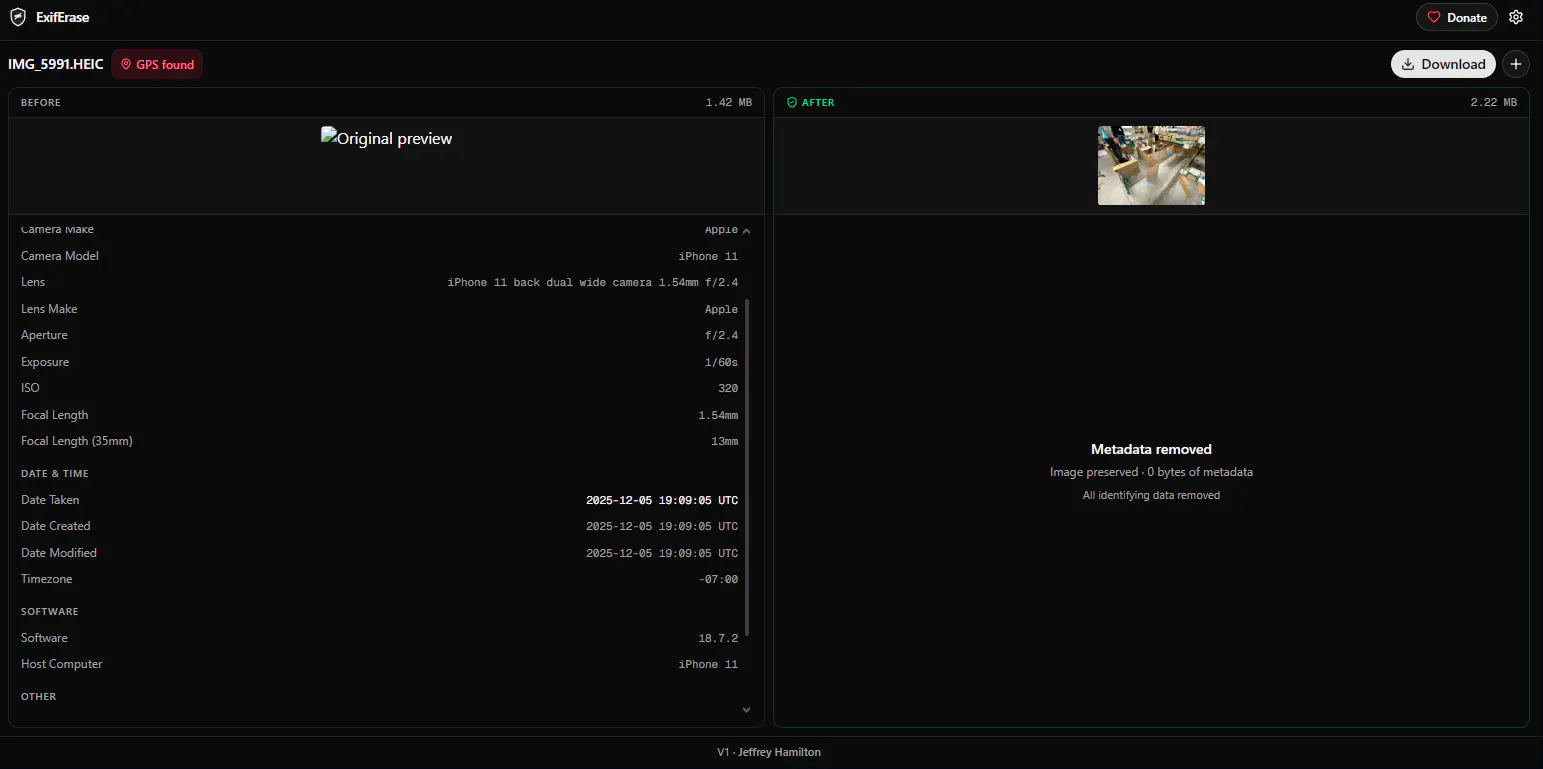
Task: Click the Lens Make label
Action: (49, 309)
